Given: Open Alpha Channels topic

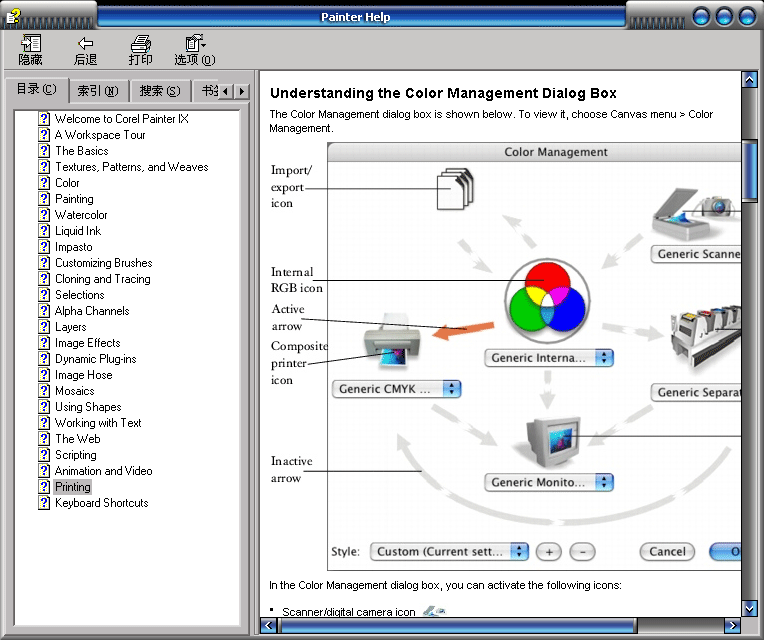Looking at the screenshot, I should point(92,311).
